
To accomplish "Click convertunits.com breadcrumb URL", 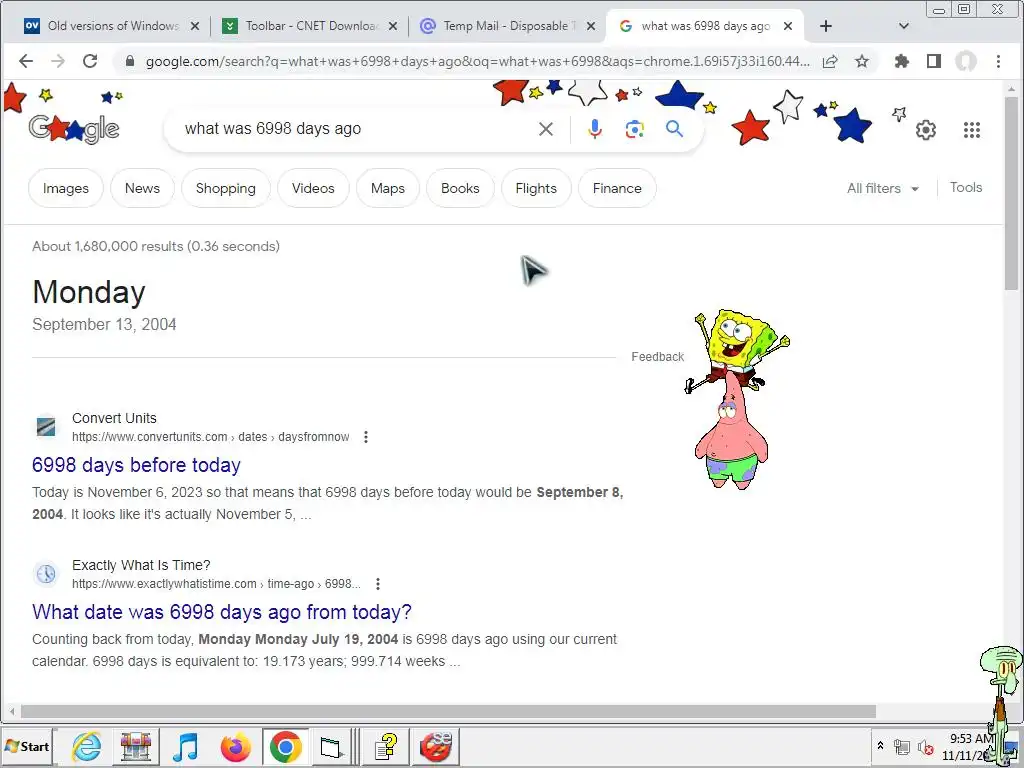I will pyautogui.click(x=210, y=437).
